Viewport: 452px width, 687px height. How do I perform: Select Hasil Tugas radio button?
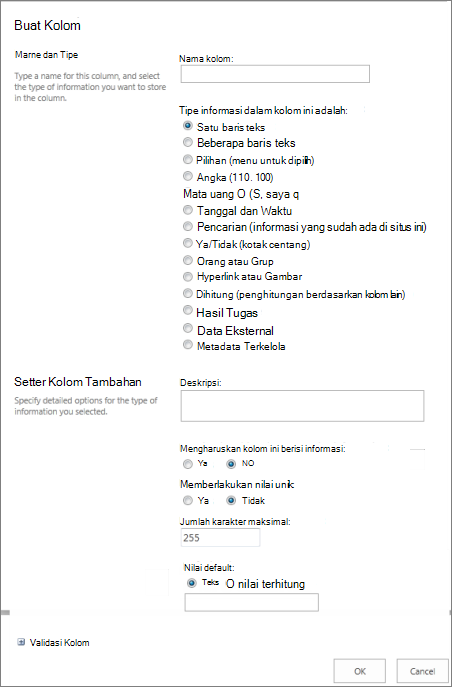coord(187,311)
